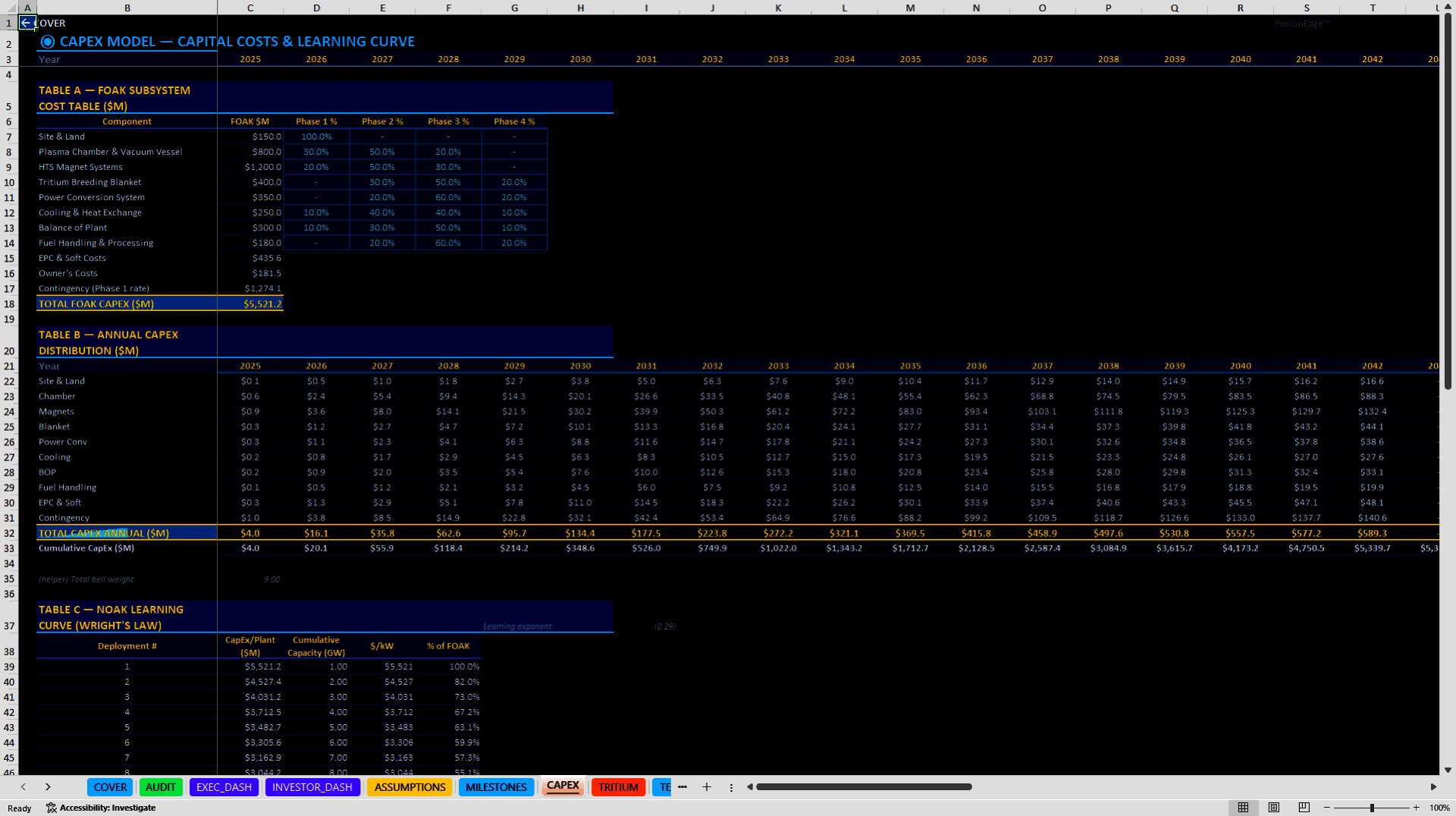Click horizontal scroll left arrow
This screenshot has height=816, width=1456.
pyautogui.click(x=750, y=787)
